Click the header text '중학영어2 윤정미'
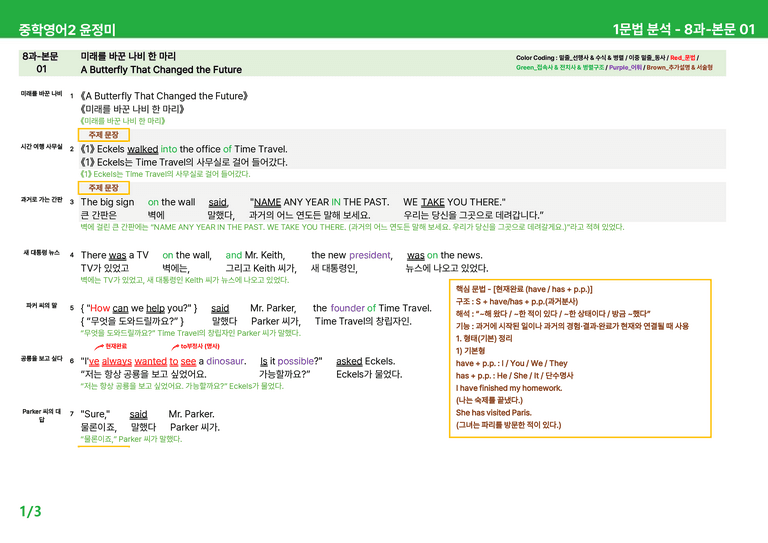 click(67, 30)
